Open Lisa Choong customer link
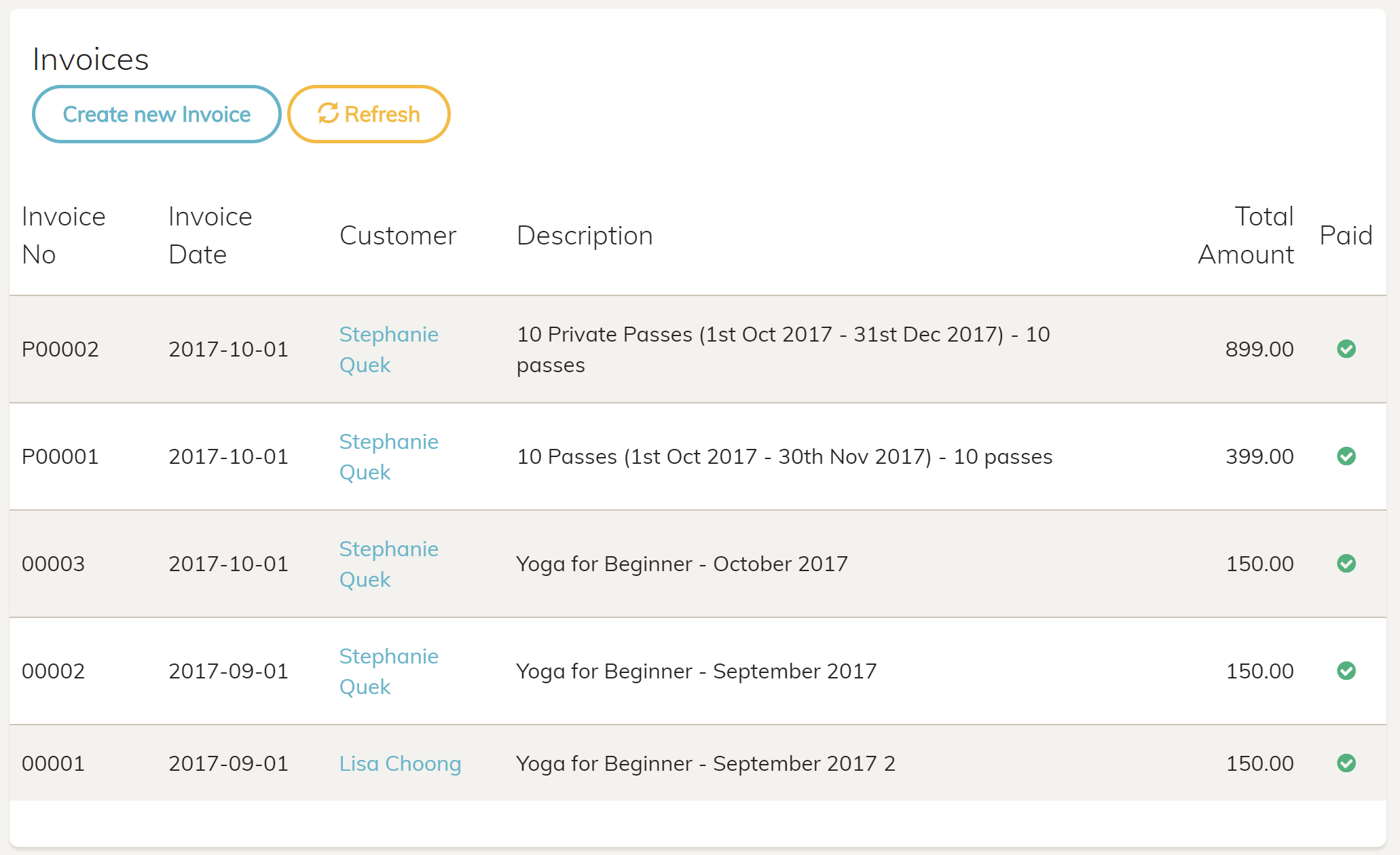This screenshot has width=1400, height=855. pos(400,763)
